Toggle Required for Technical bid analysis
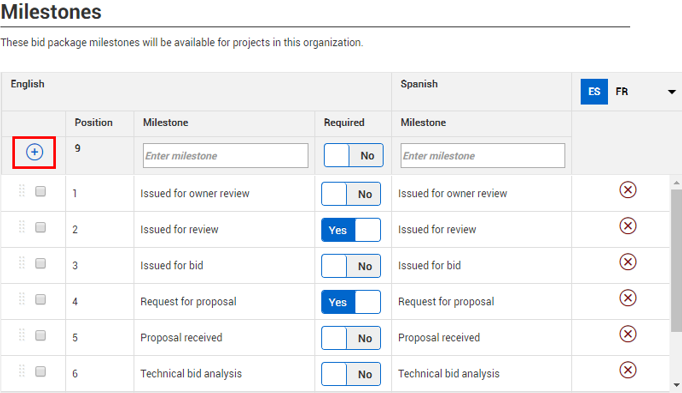 click(351, 374)
